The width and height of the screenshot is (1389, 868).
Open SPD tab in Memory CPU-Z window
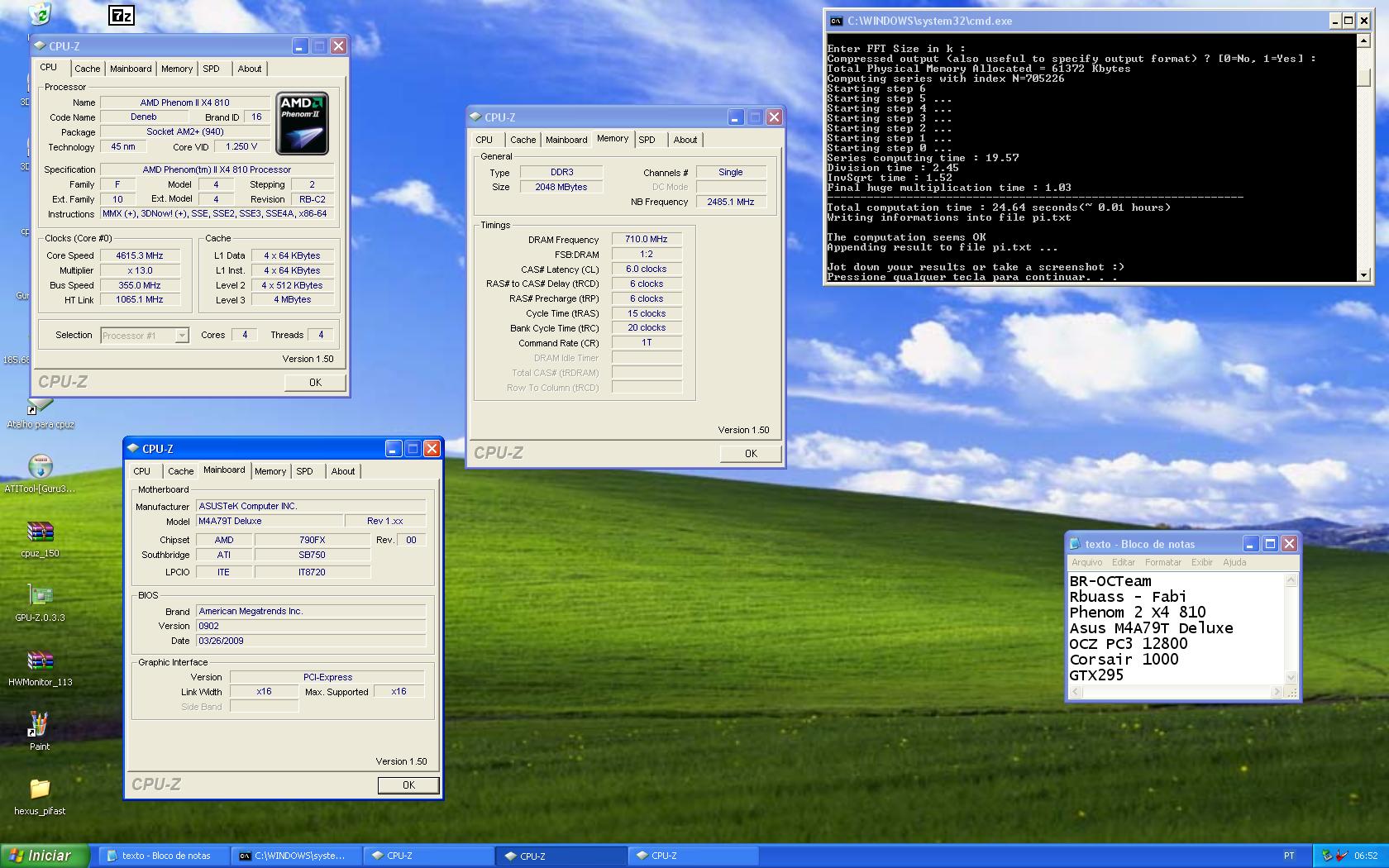click(x=647, y=140)
